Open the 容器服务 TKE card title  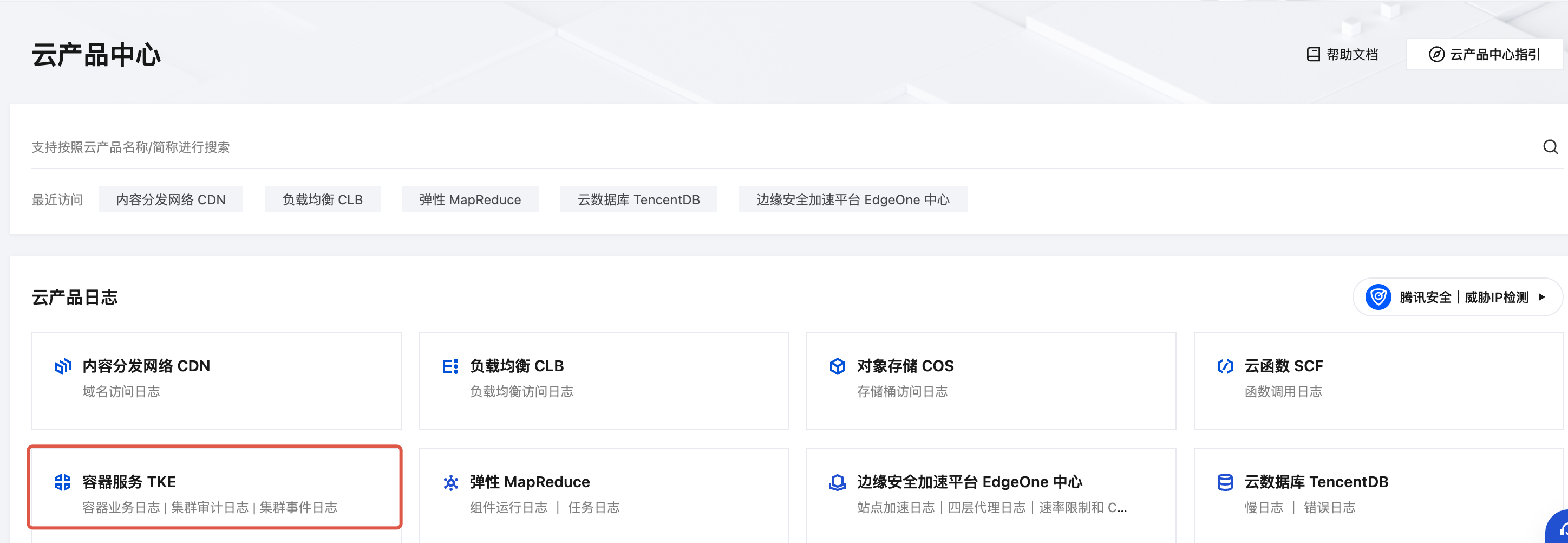pos(129,482)
